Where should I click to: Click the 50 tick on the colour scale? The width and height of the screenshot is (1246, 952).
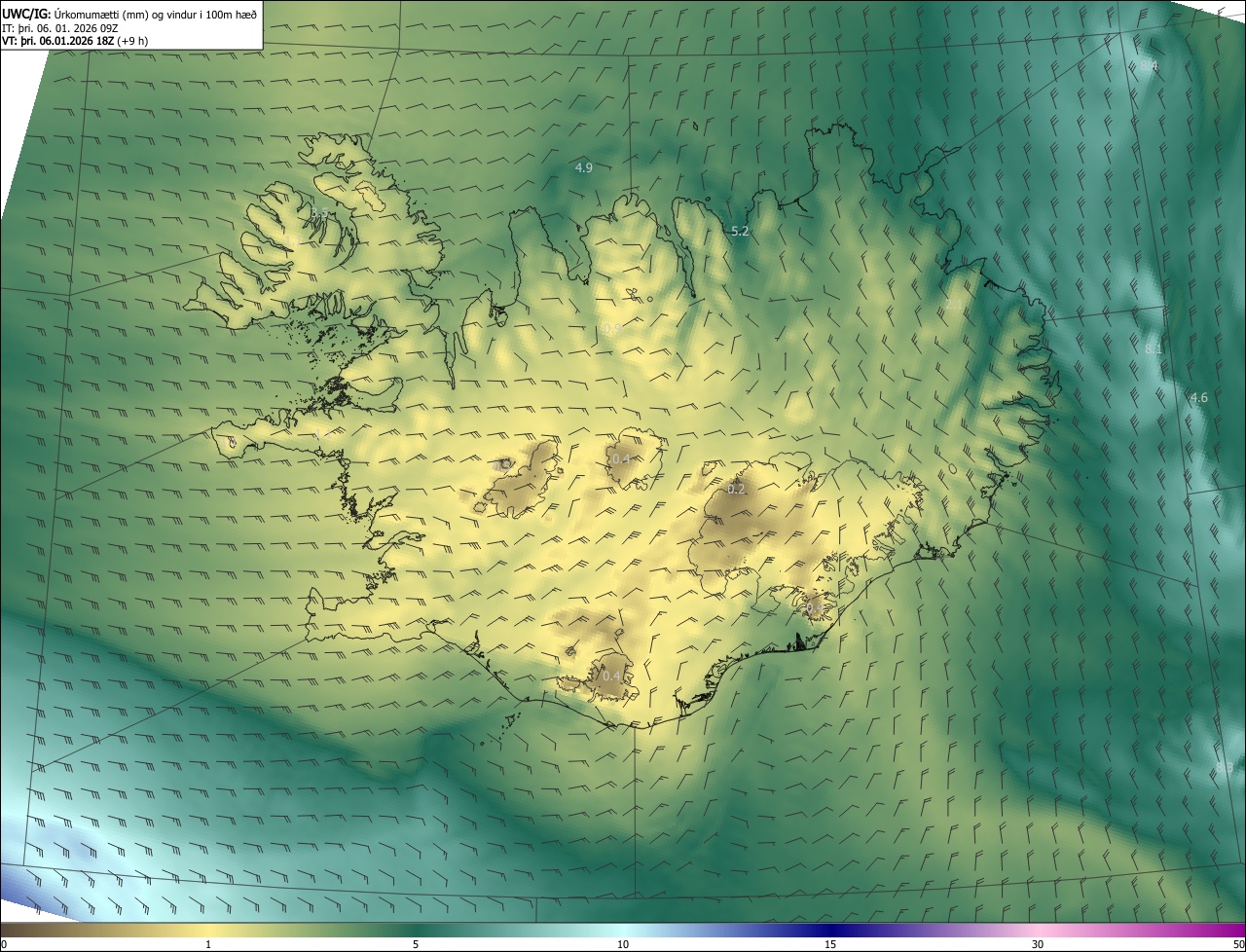(x=1238, y=944)
